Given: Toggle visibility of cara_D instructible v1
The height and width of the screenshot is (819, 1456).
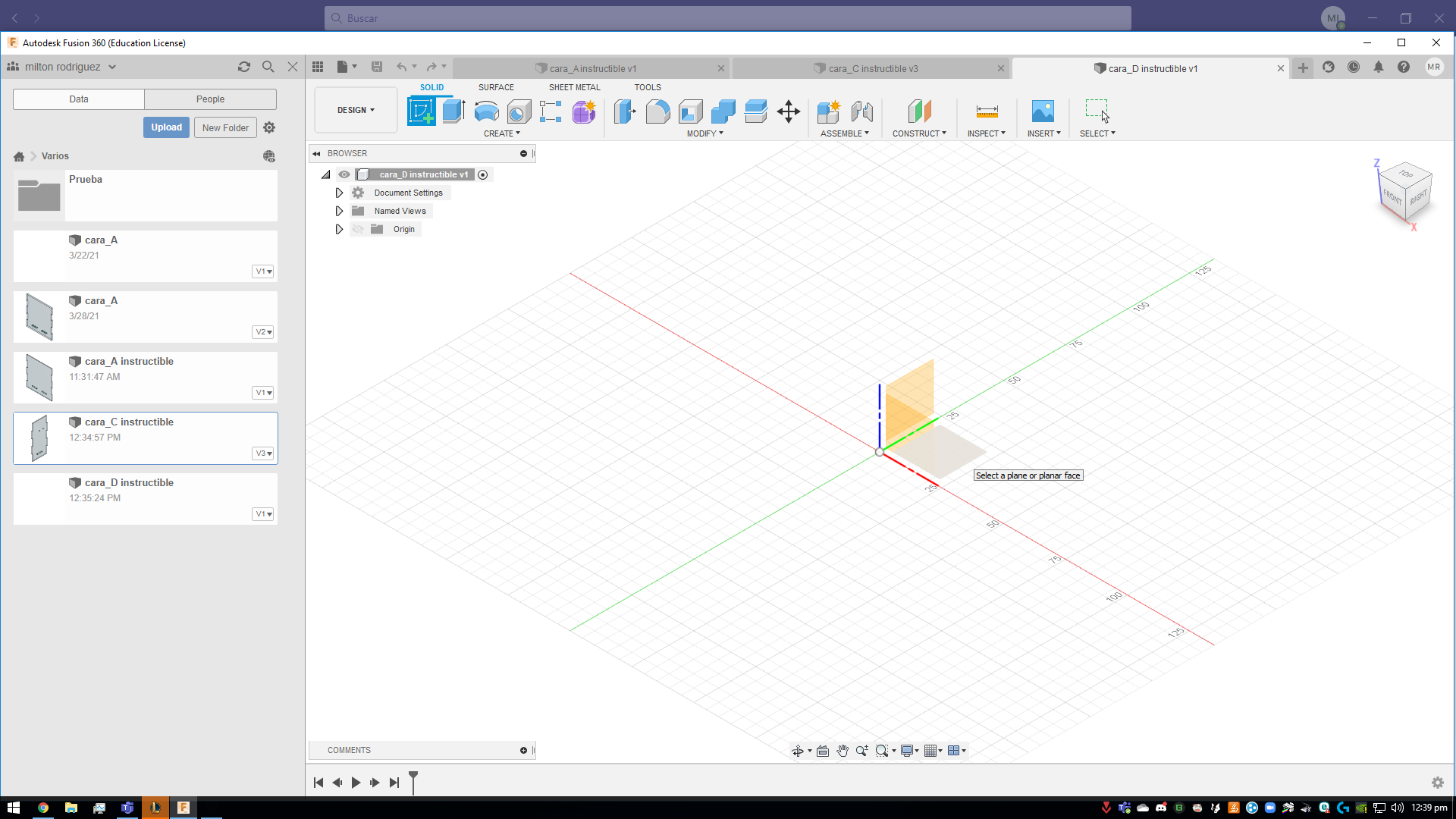Looking at the screenshot, I should (x=344, y=174).
